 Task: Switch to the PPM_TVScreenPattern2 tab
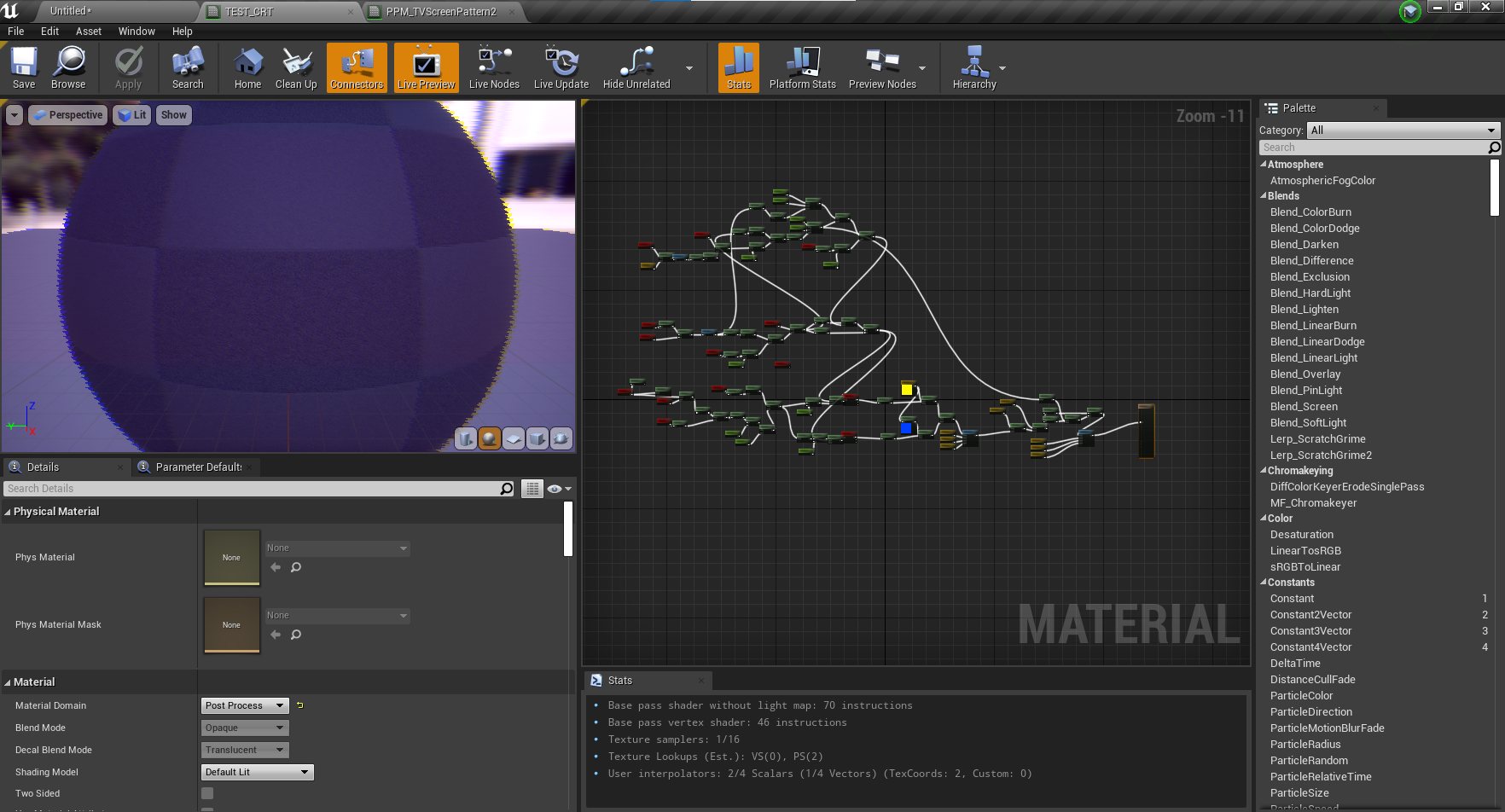tap(441, 12)
